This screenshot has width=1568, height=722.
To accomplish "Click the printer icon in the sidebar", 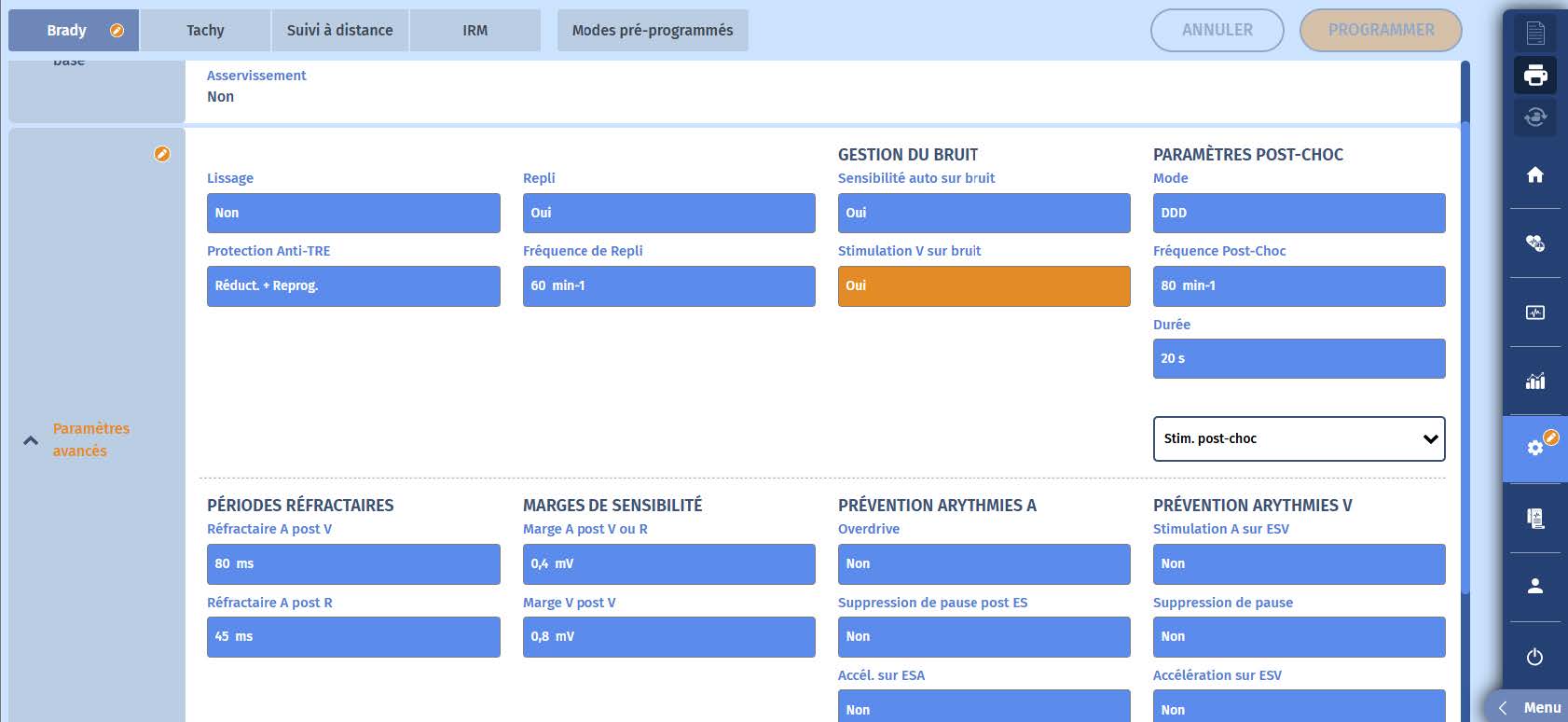I will pyautogui.click(x=1534, y=75).
